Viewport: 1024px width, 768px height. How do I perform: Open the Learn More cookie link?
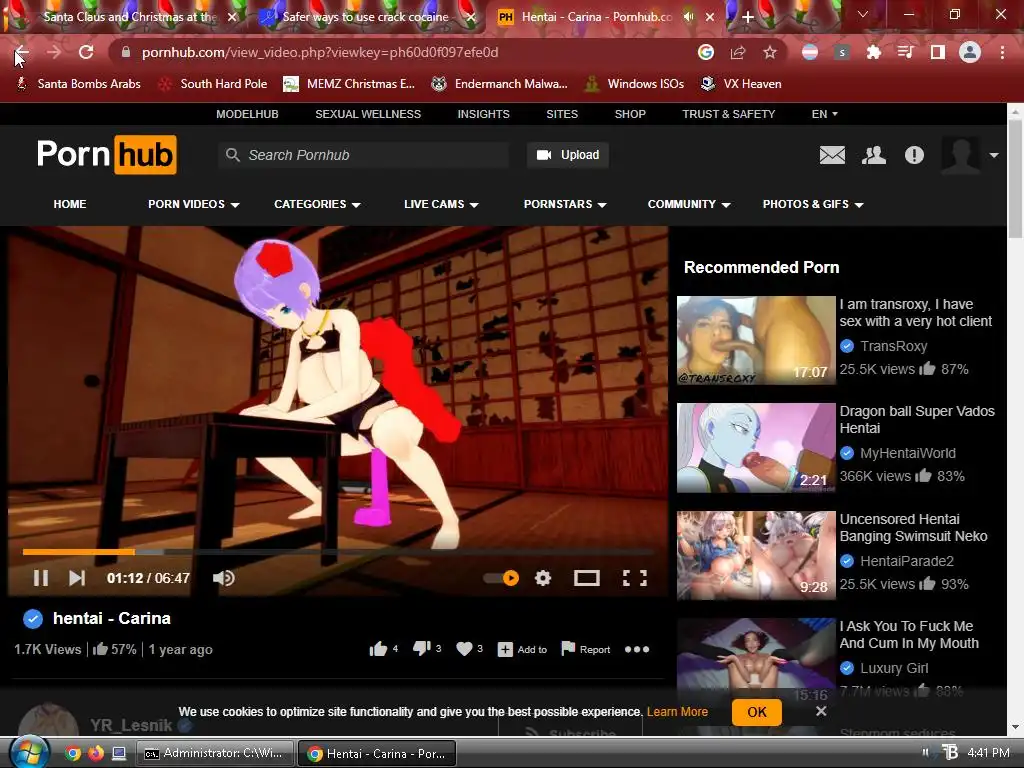coord(677,712)
